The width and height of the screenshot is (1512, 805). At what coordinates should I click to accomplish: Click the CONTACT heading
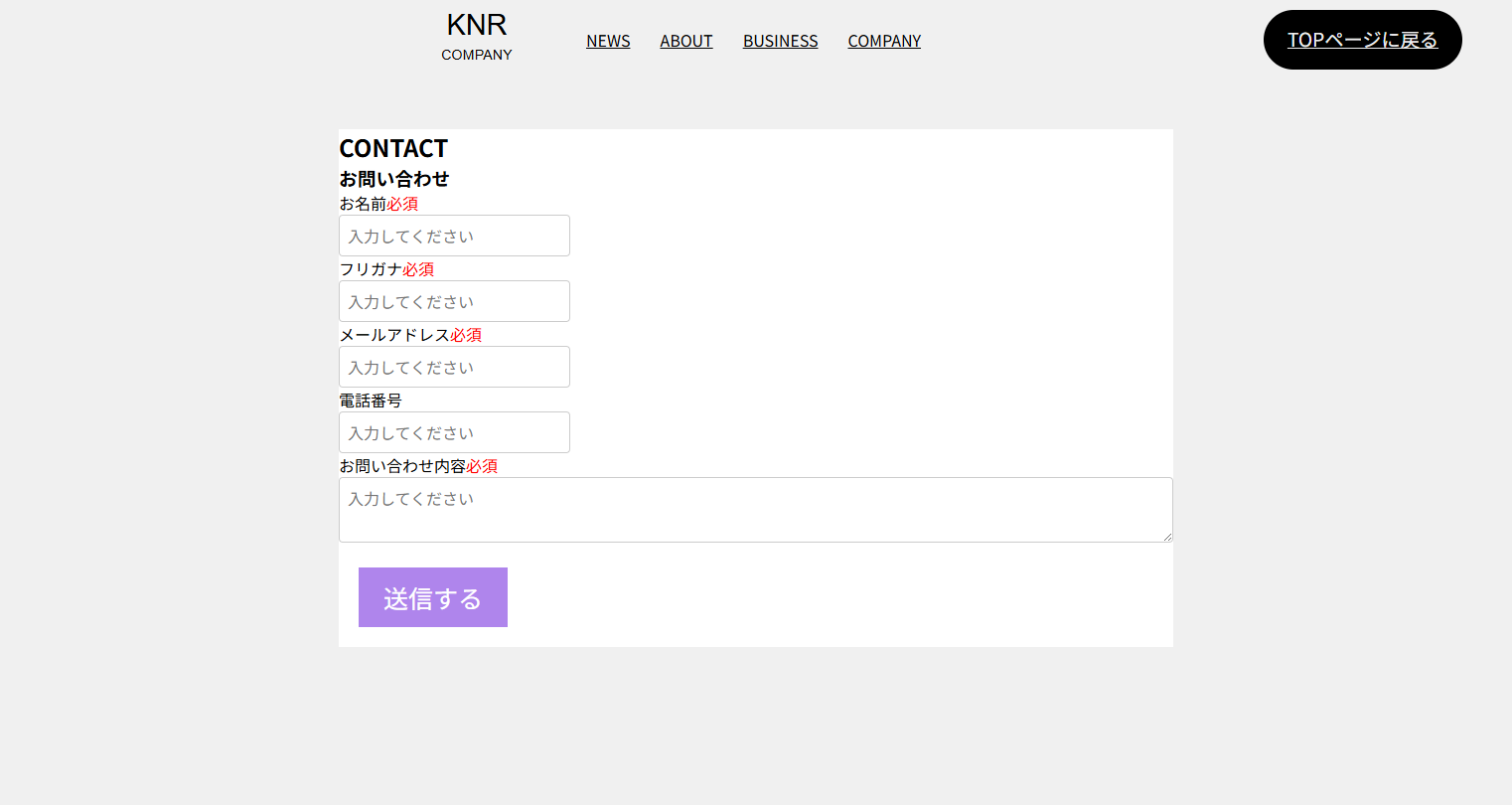[393, 148]
